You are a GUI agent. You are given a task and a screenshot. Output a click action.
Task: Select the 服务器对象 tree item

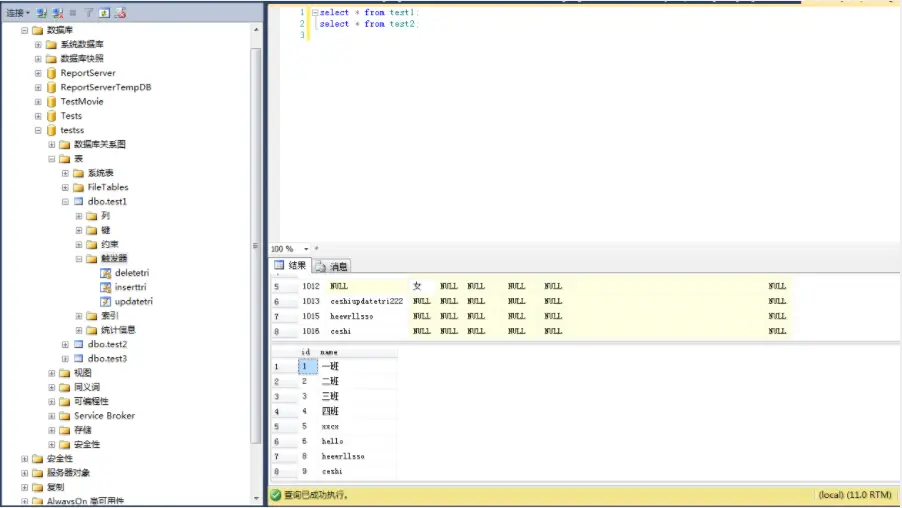[x=68, y=473]
